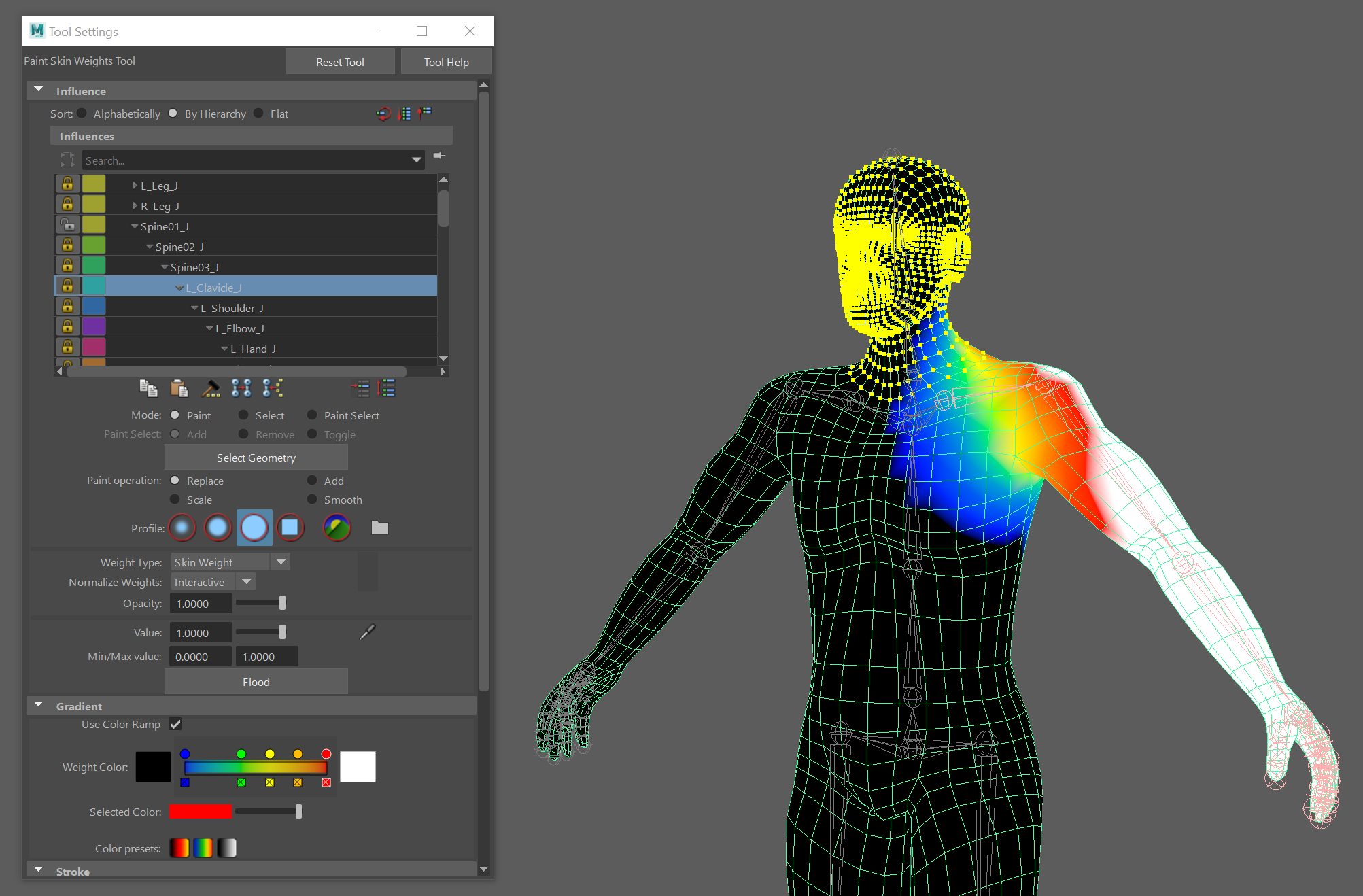Sort influences Alphabetically
Viewport: 1363px width, 896px height.
point(82,114)
